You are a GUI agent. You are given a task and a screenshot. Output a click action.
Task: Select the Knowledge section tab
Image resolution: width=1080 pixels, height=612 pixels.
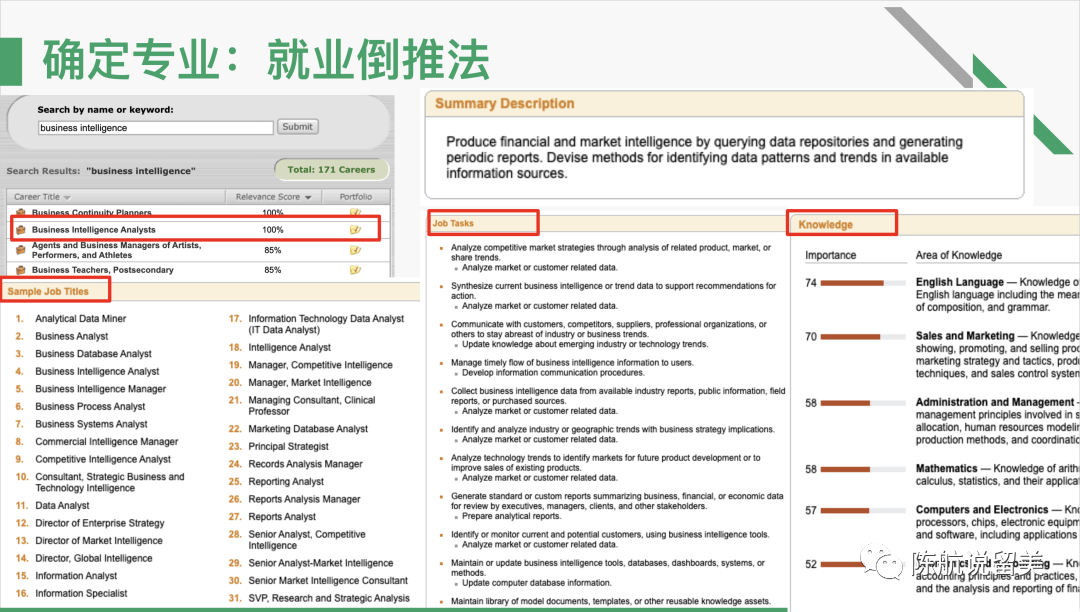pos(825,225)
